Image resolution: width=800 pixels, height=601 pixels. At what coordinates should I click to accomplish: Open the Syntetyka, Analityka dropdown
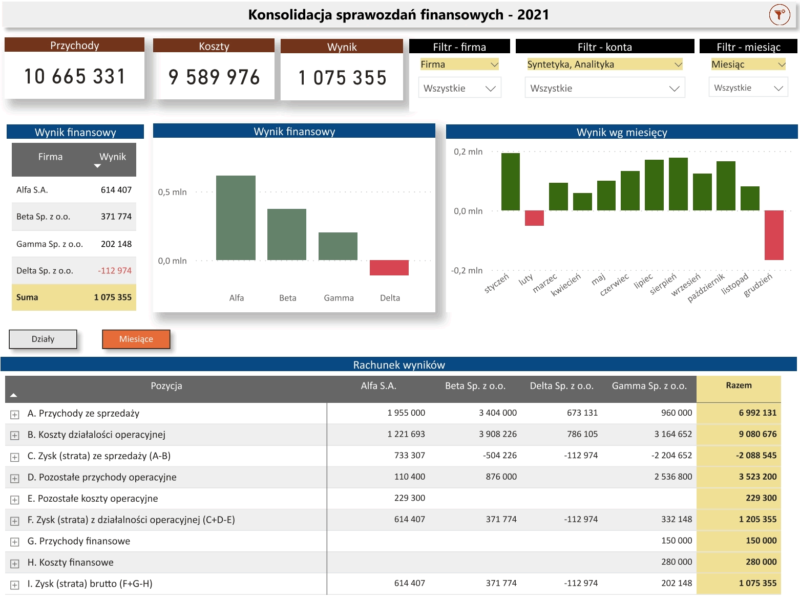tap(604, 64)
